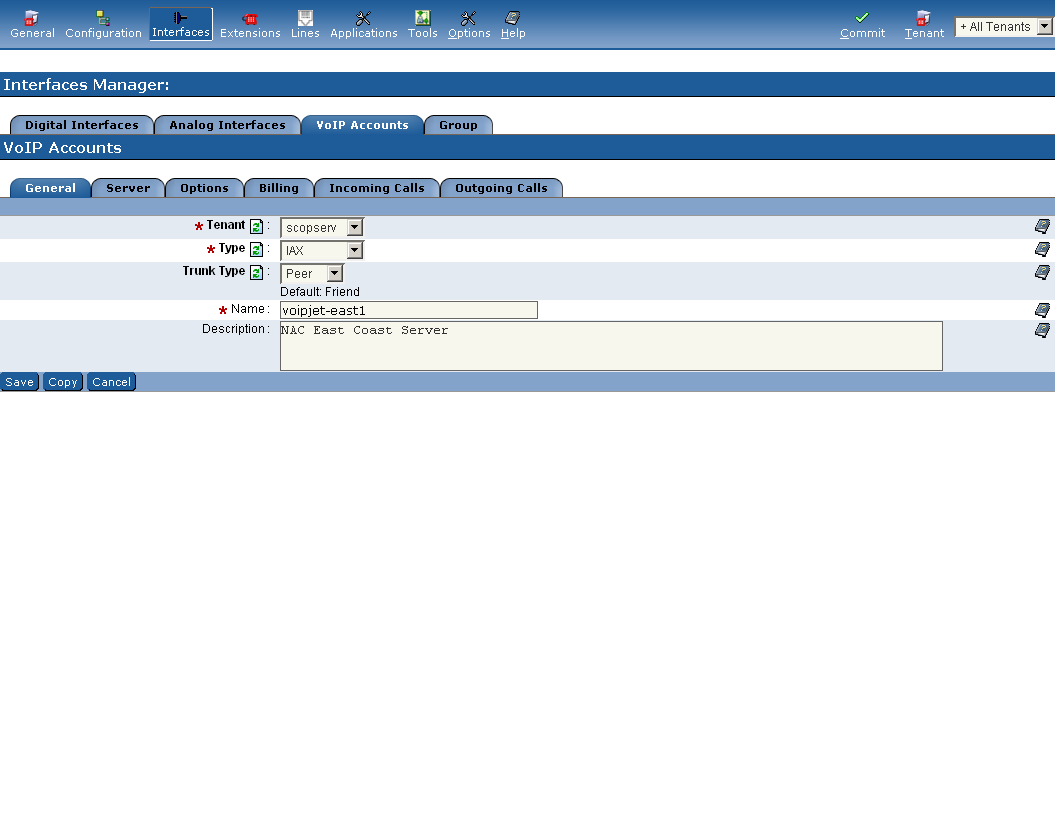This screenshot has width=1055, height=814.
Task: Switch to the Options sub-tab
Action: click(204, 188)
